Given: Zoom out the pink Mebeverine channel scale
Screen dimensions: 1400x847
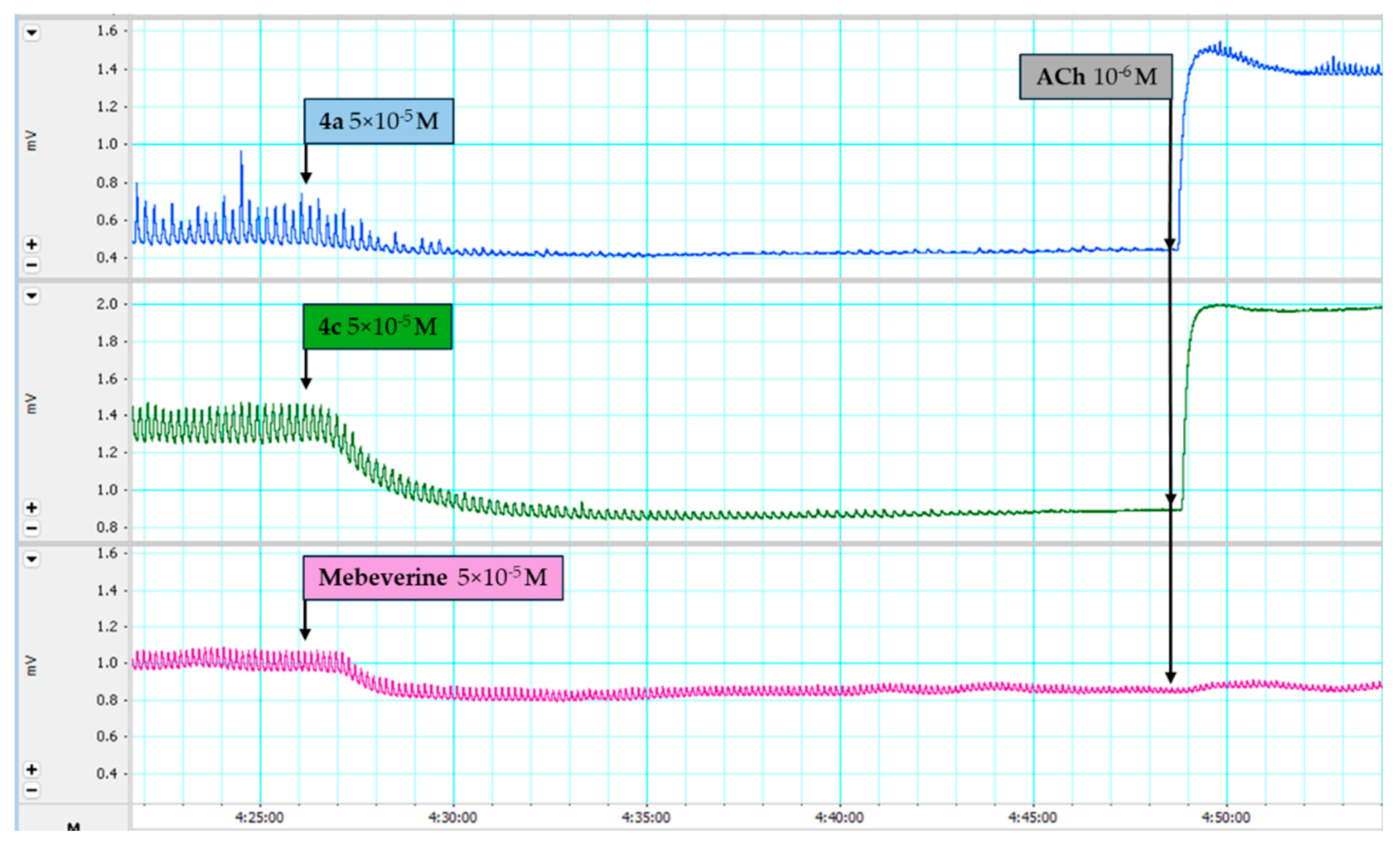Looking at the screenshot, I should [32, 790].
